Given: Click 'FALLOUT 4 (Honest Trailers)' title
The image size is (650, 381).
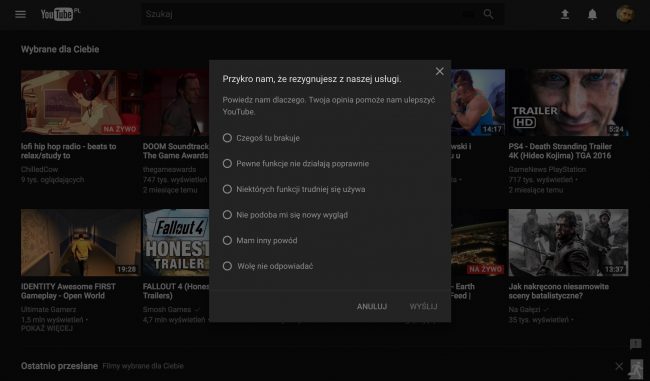Looking at the screenshot, I should (176, 291).
